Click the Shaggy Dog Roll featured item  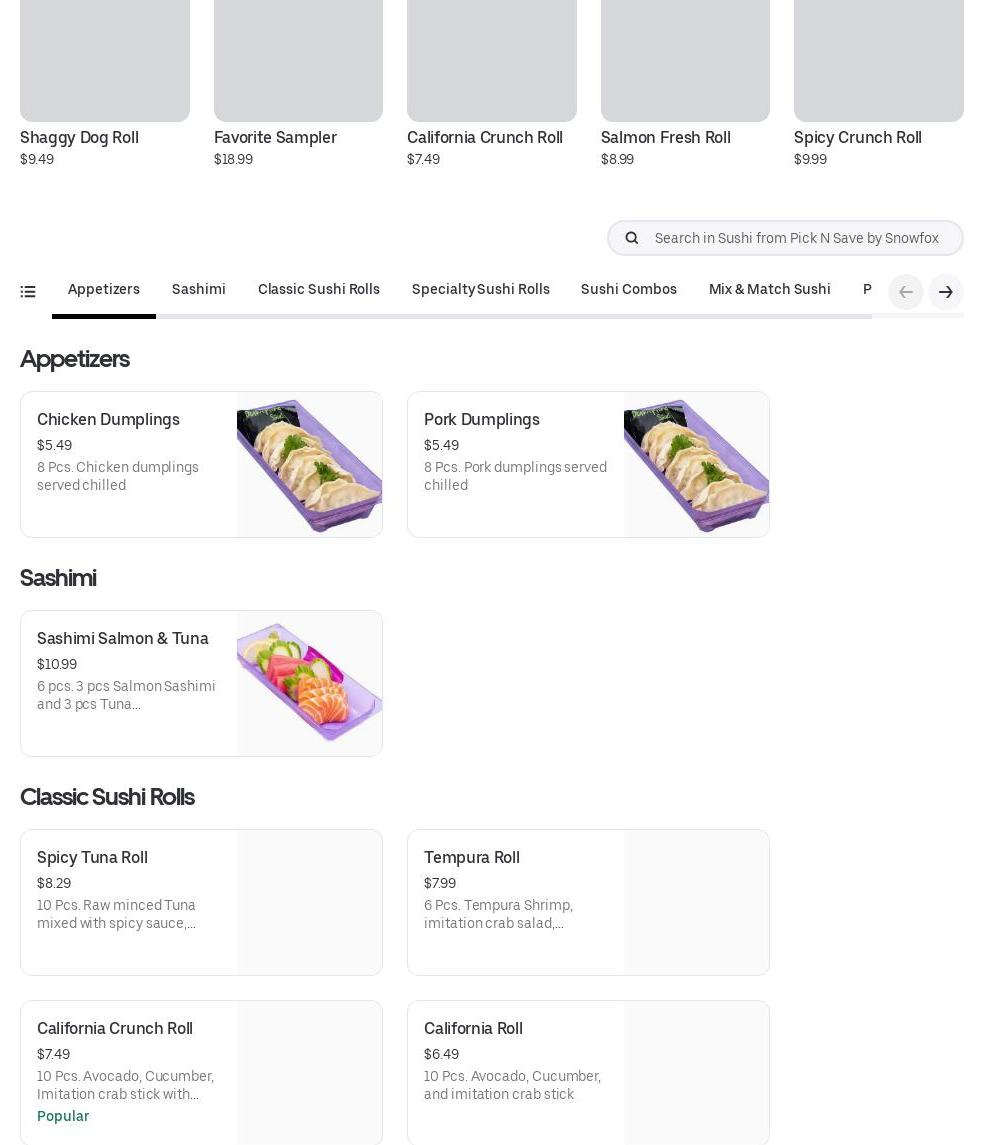pos(104,80)
